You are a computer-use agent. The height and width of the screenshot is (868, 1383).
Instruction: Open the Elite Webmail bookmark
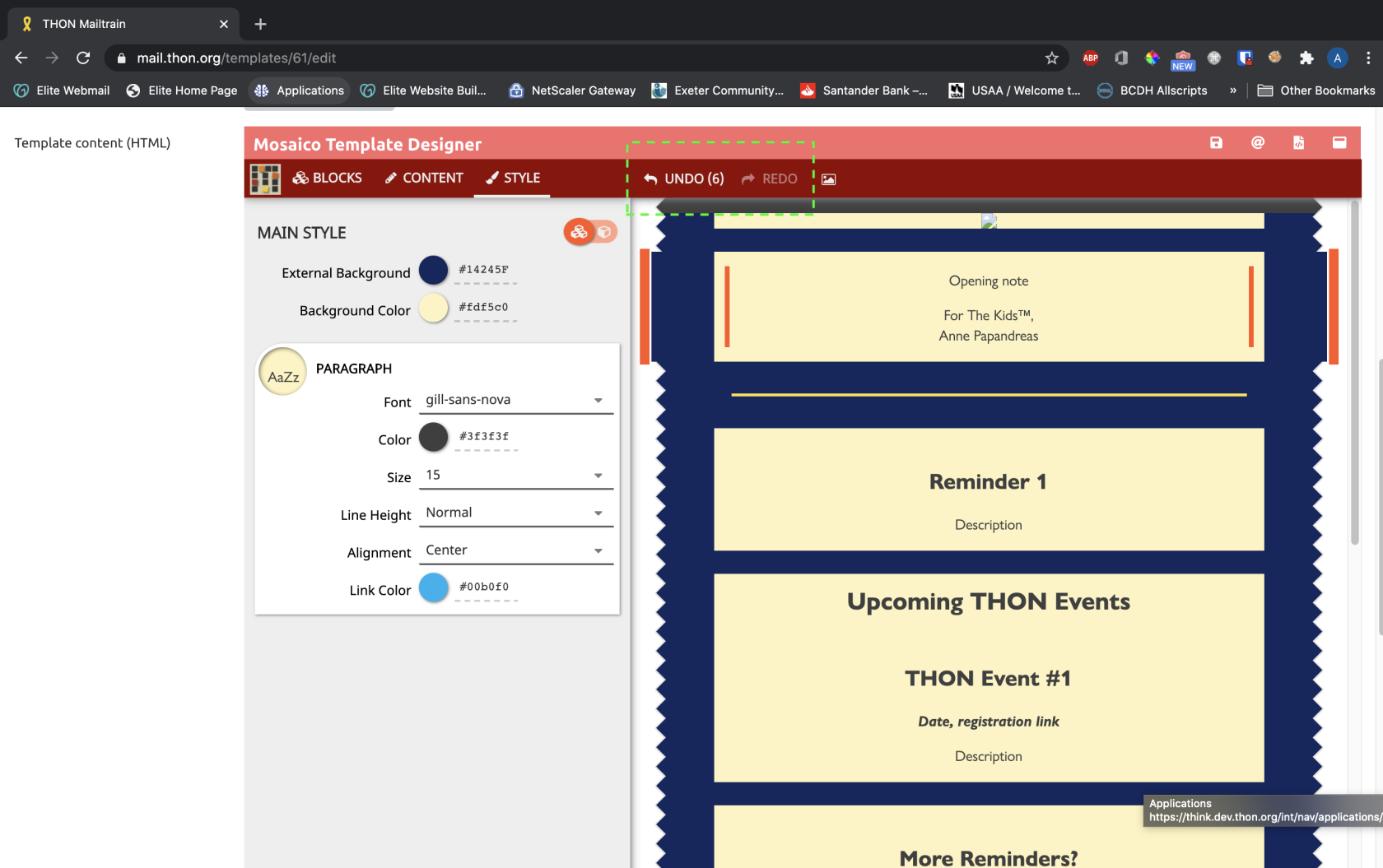[62, 91]
